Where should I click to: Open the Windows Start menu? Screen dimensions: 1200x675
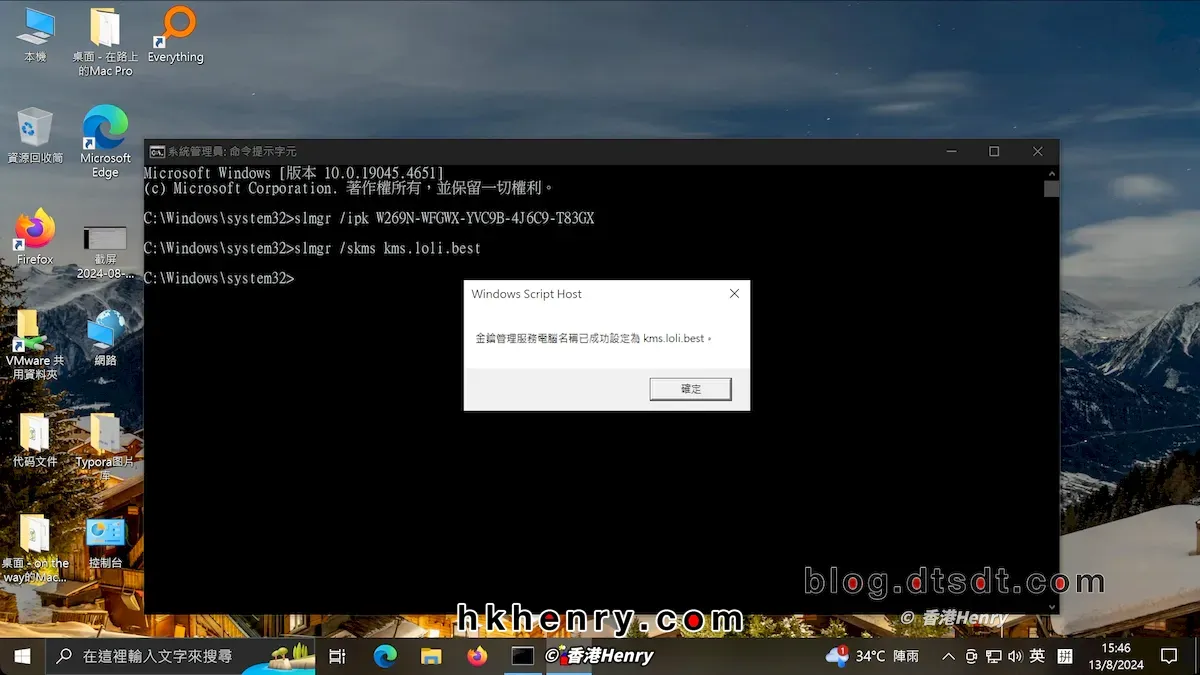point(20,656)
